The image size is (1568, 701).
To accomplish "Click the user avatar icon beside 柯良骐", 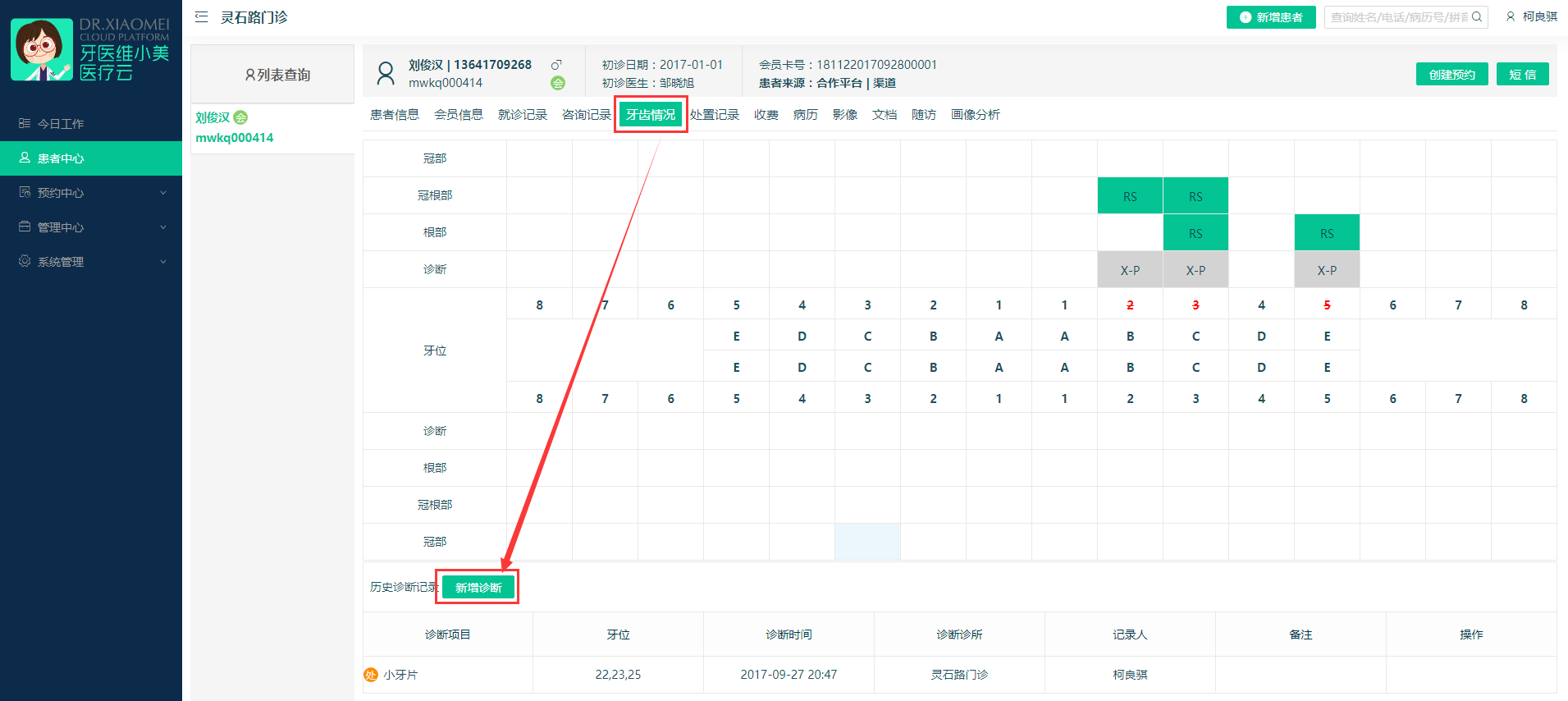I will [x=1511, y=16].
